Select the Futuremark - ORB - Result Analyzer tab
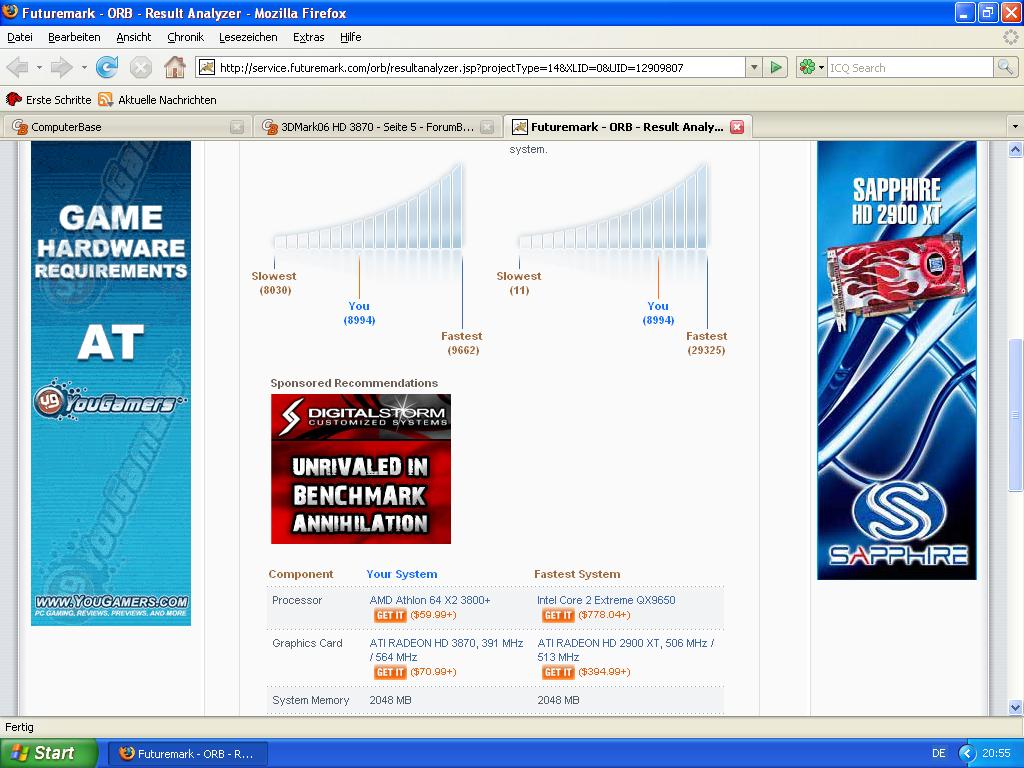Viewport: 1024px width, 768px height. (628, 127)
